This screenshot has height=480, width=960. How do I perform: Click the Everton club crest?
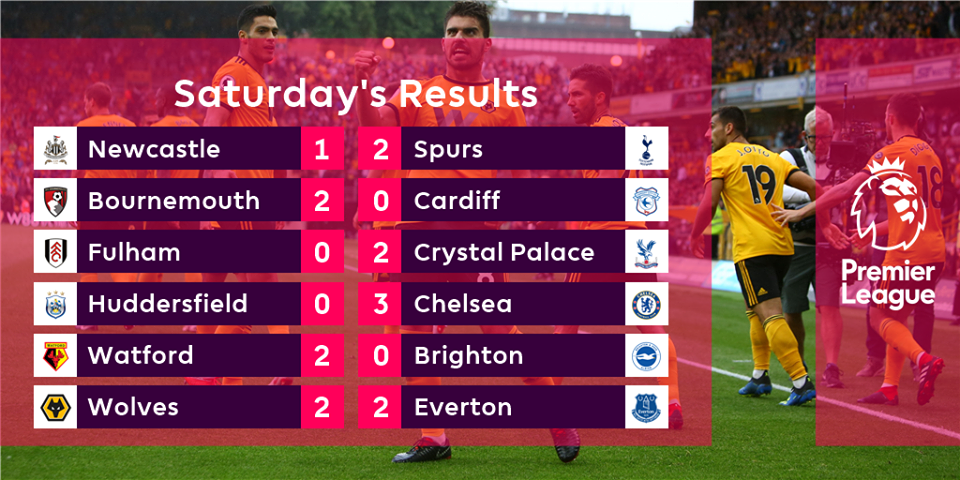(647, 407)
